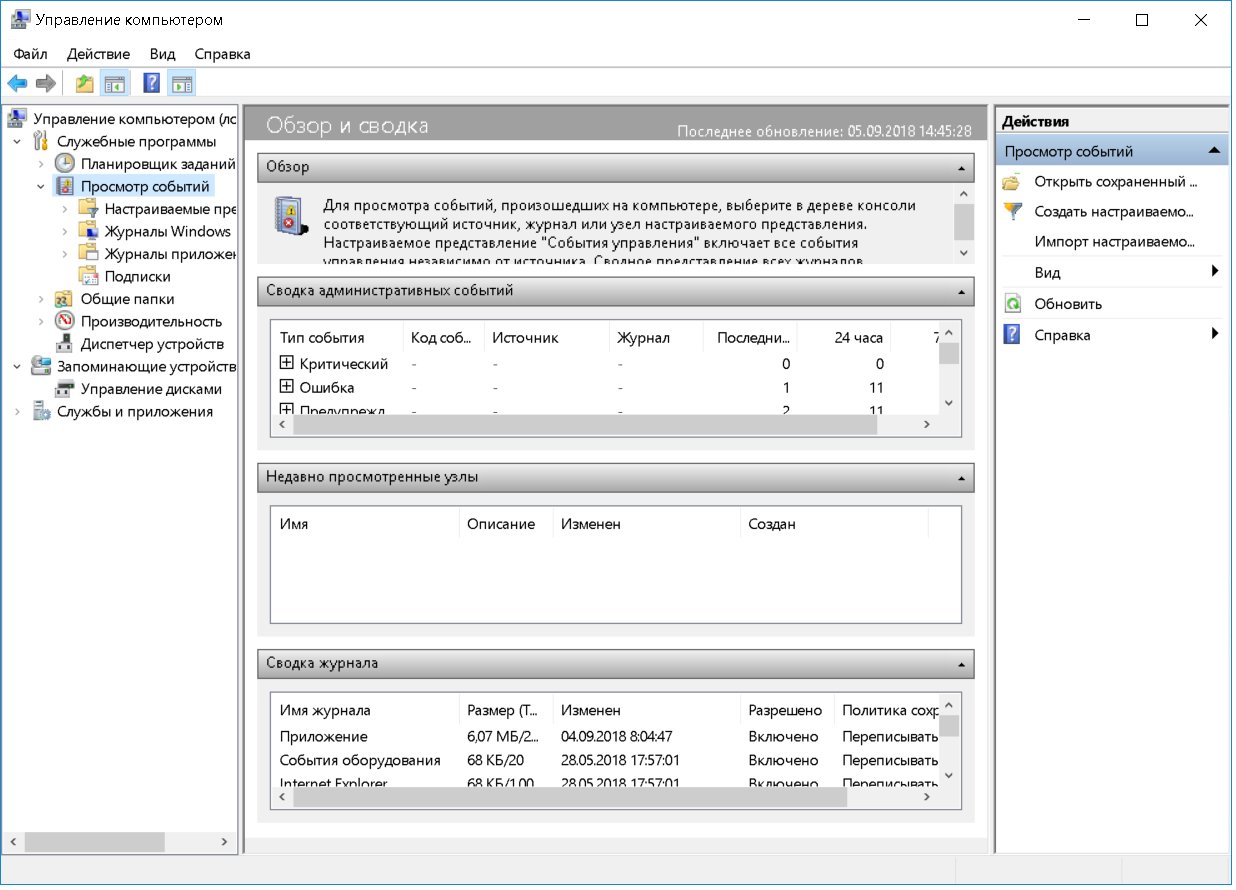Click the Диспетчер устройств icon
Viewport: 1236px width, 890px height.
click(x=65, y=344)
